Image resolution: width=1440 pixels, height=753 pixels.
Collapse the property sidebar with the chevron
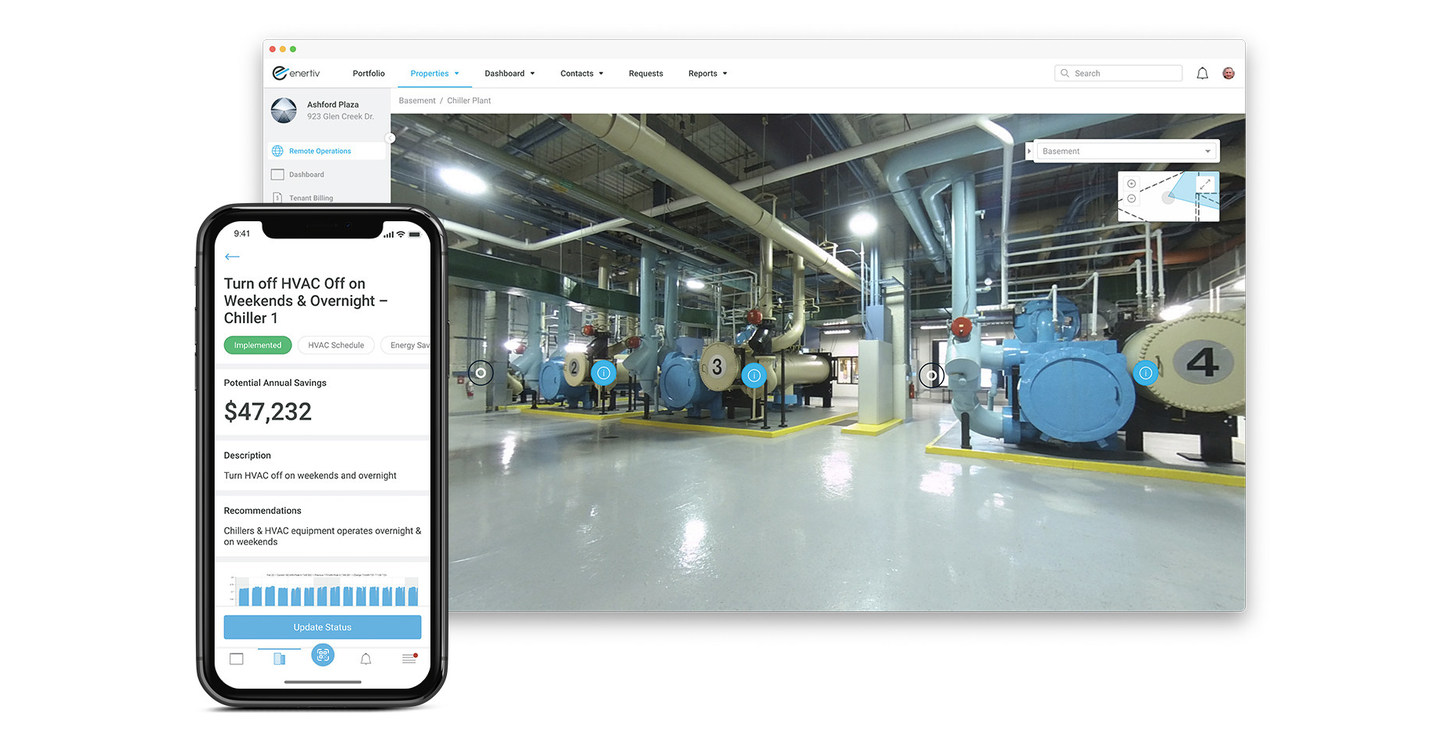(x=390, y=138)
